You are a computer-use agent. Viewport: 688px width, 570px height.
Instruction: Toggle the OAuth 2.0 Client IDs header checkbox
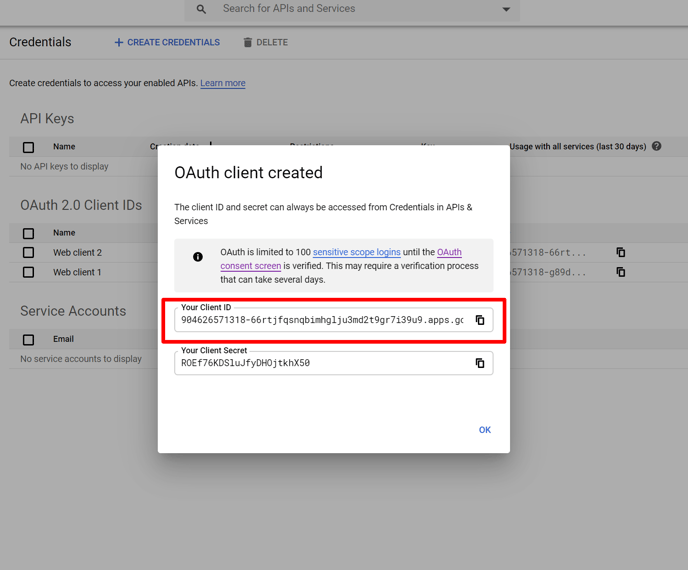[29, 233]
